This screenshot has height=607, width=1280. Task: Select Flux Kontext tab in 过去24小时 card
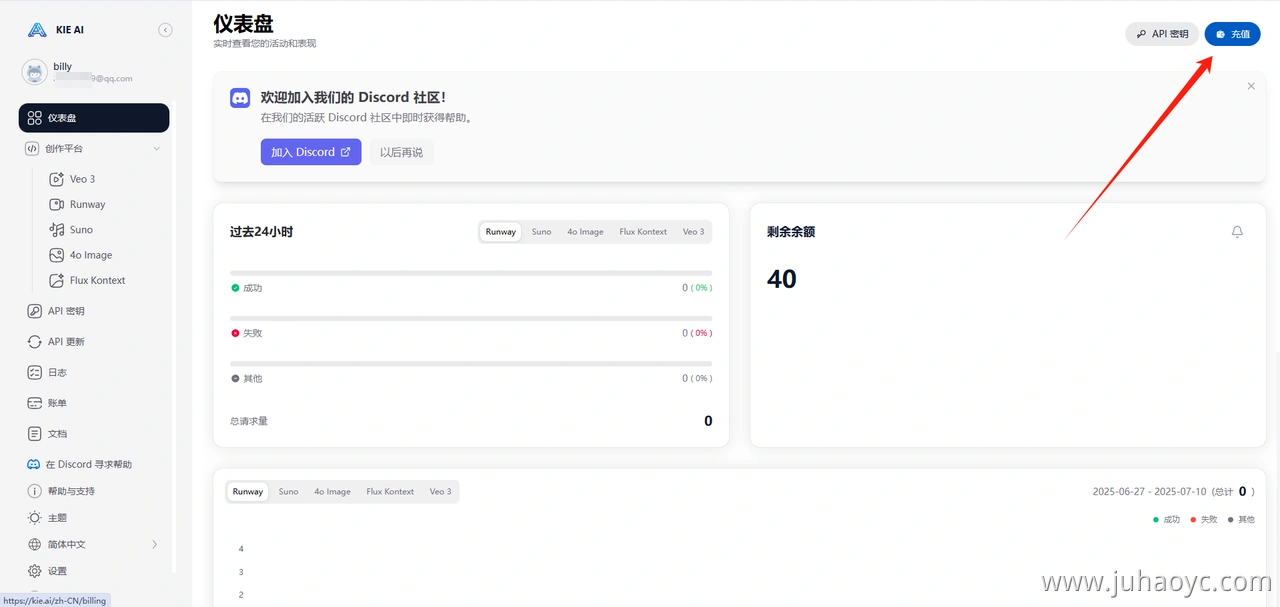coord(643,232)
